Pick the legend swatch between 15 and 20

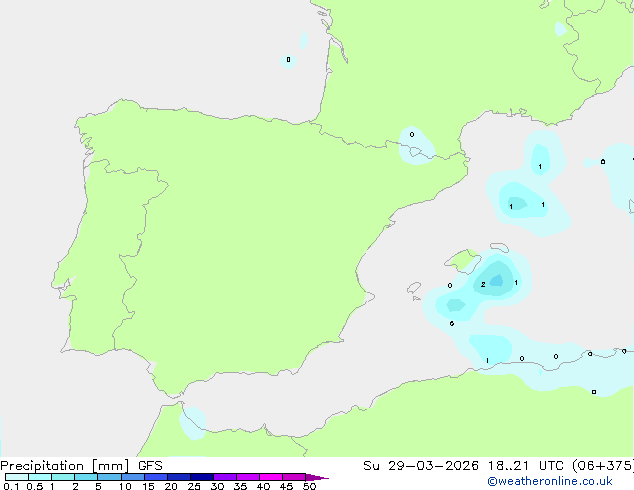[x=156, y=477]
